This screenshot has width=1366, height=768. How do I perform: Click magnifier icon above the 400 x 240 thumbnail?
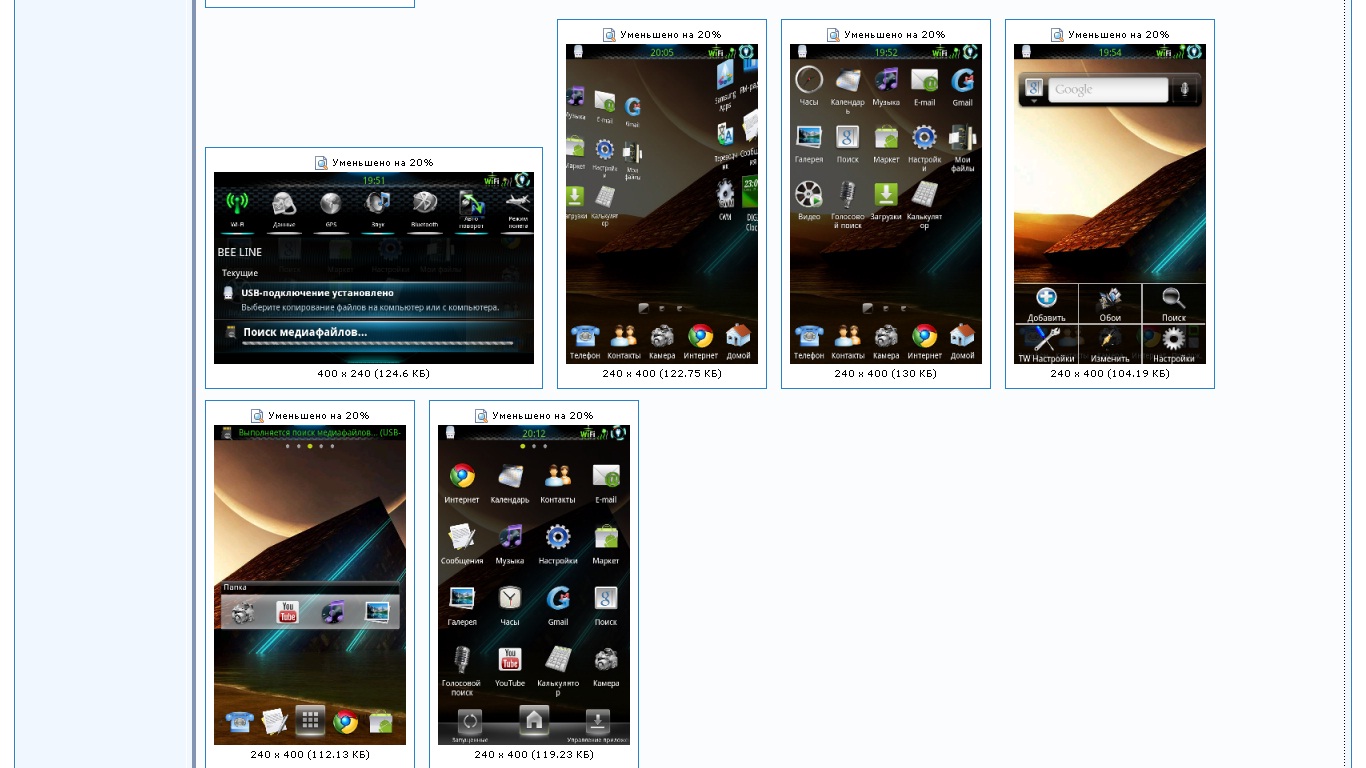[321, 163]
